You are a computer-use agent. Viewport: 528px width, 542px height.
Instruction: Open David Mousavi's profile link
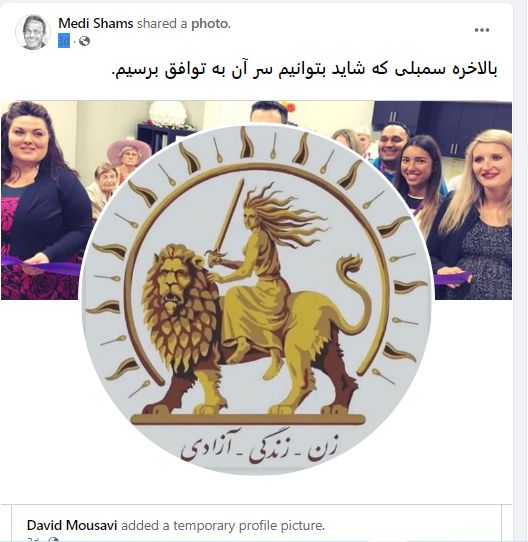click(72, 525)
